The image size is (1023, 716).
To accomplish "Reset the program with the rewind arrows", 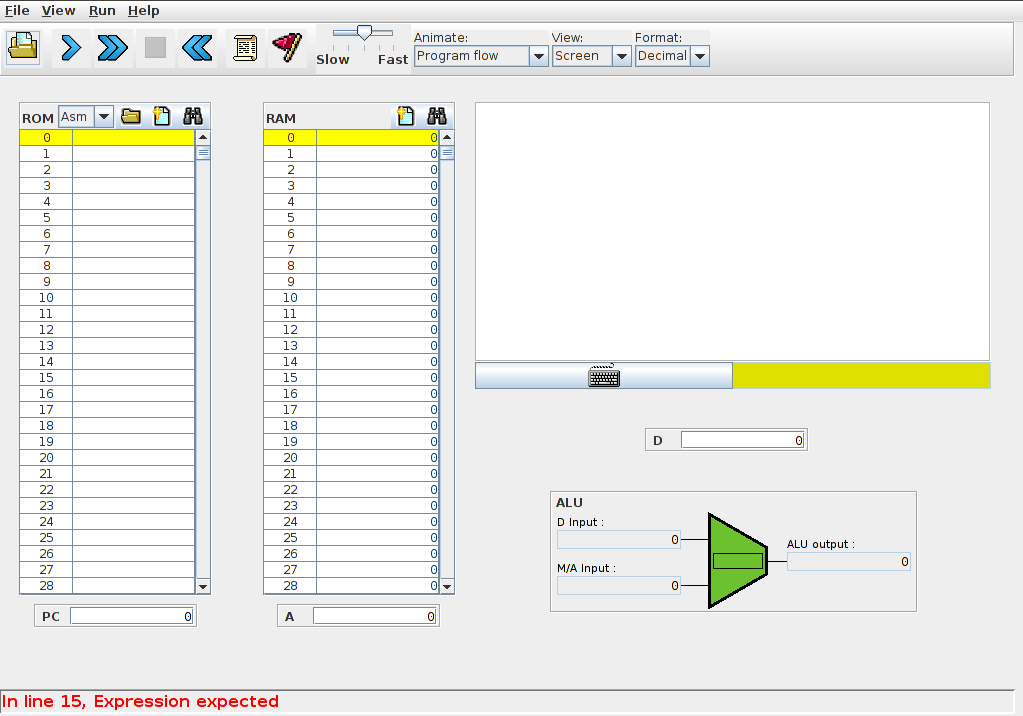I will 197,47.
